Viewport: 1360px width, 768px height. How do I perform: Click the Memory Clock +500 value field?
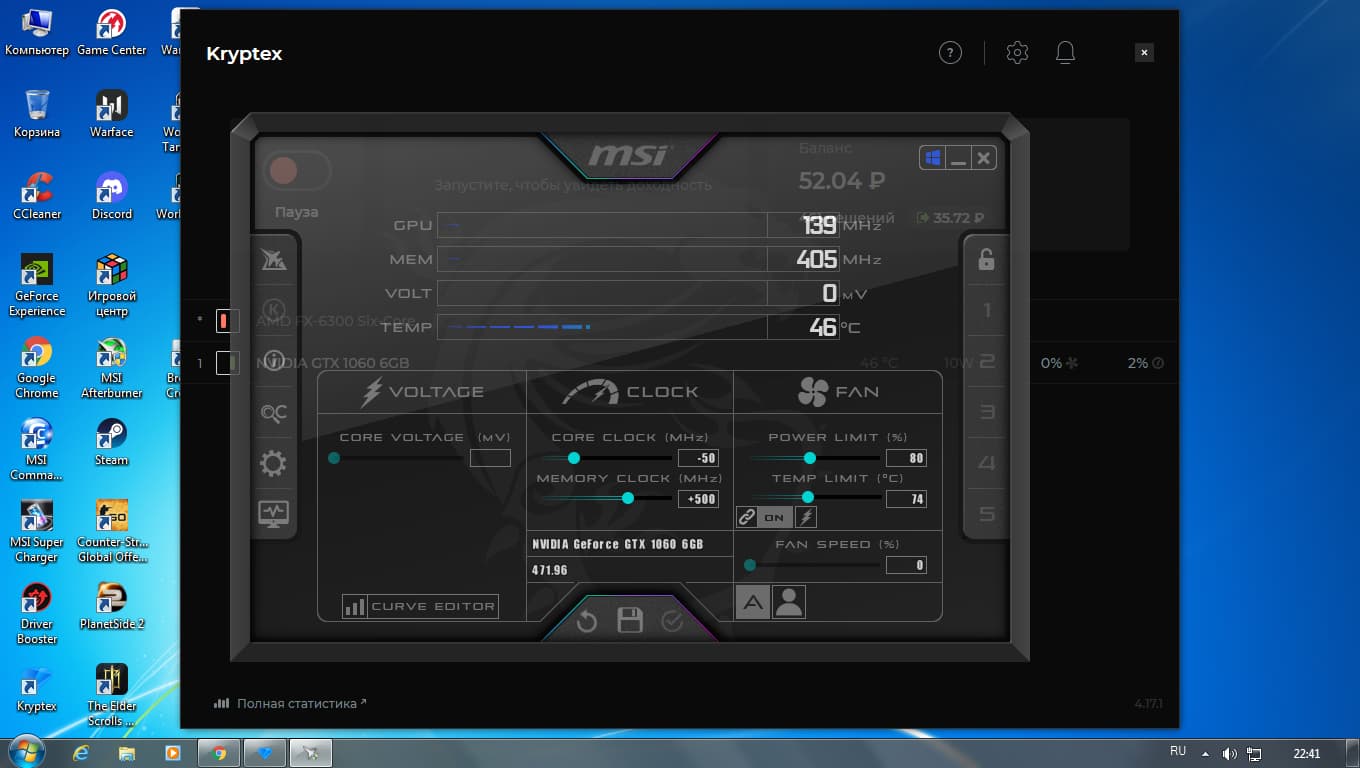tap(698, 499)
